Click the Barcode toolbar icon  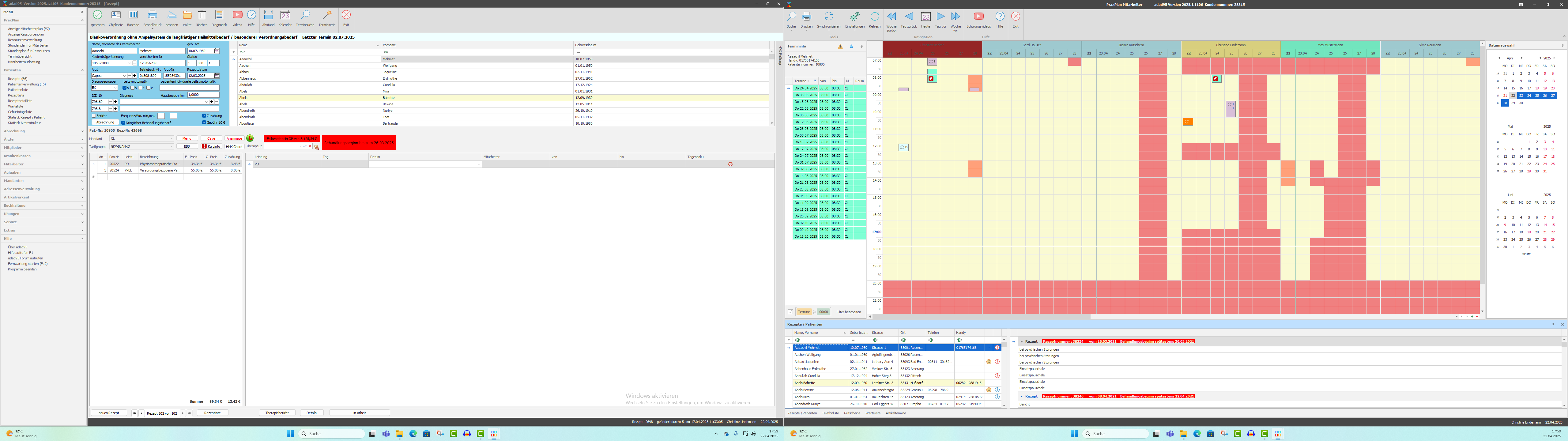pyautogui.click(x=133, y=15)
